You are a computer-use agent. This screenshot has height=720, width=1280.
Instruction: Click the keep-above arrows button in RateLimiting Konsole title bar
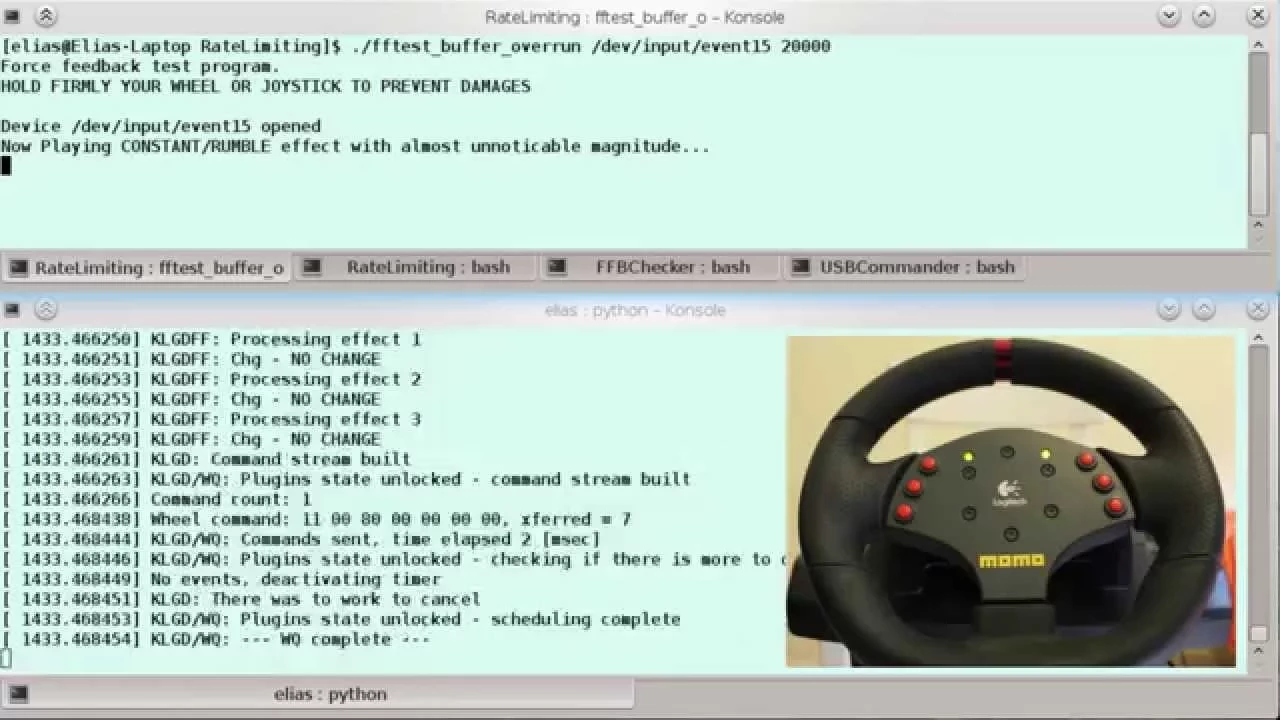point(45,16)
